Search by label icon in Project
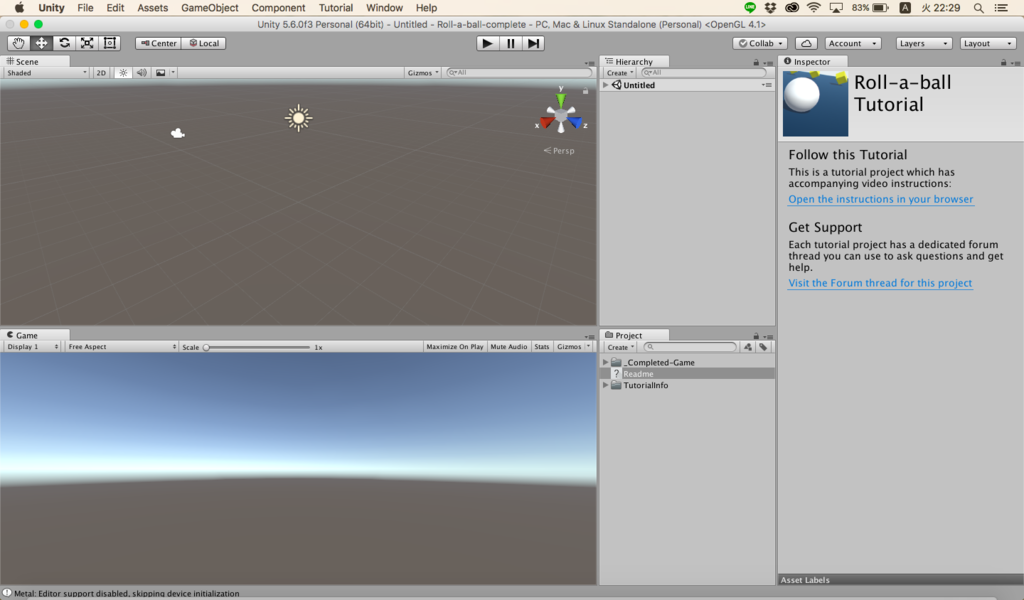The width and height of the screenshot is (1024, 600). [x=763, y=347]
